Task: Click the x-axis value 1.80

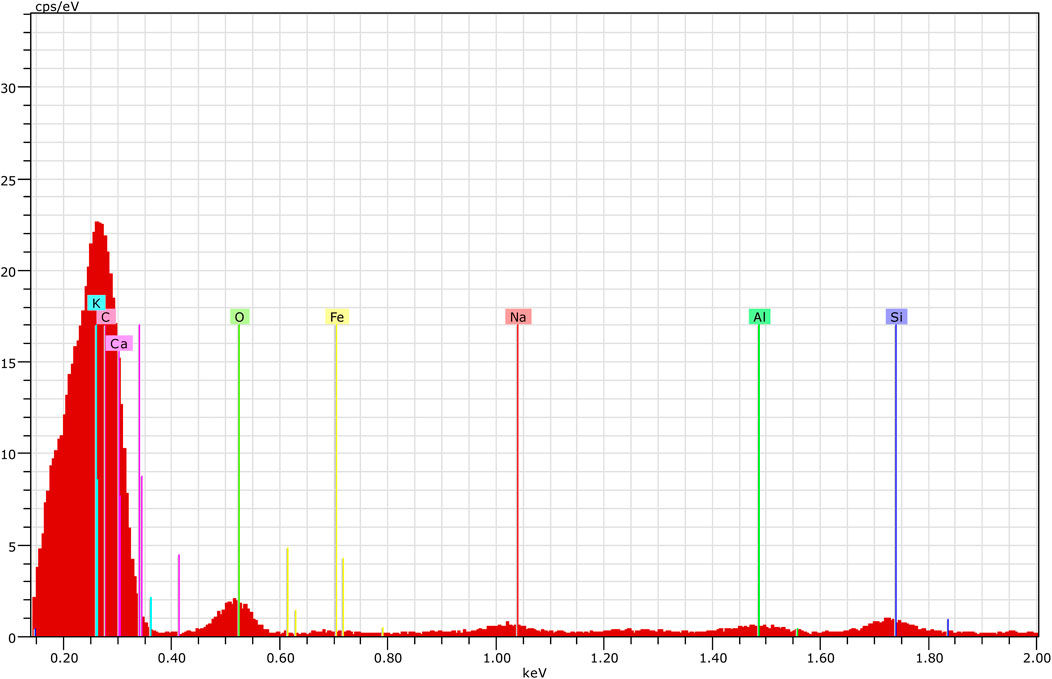Action: 929,658
